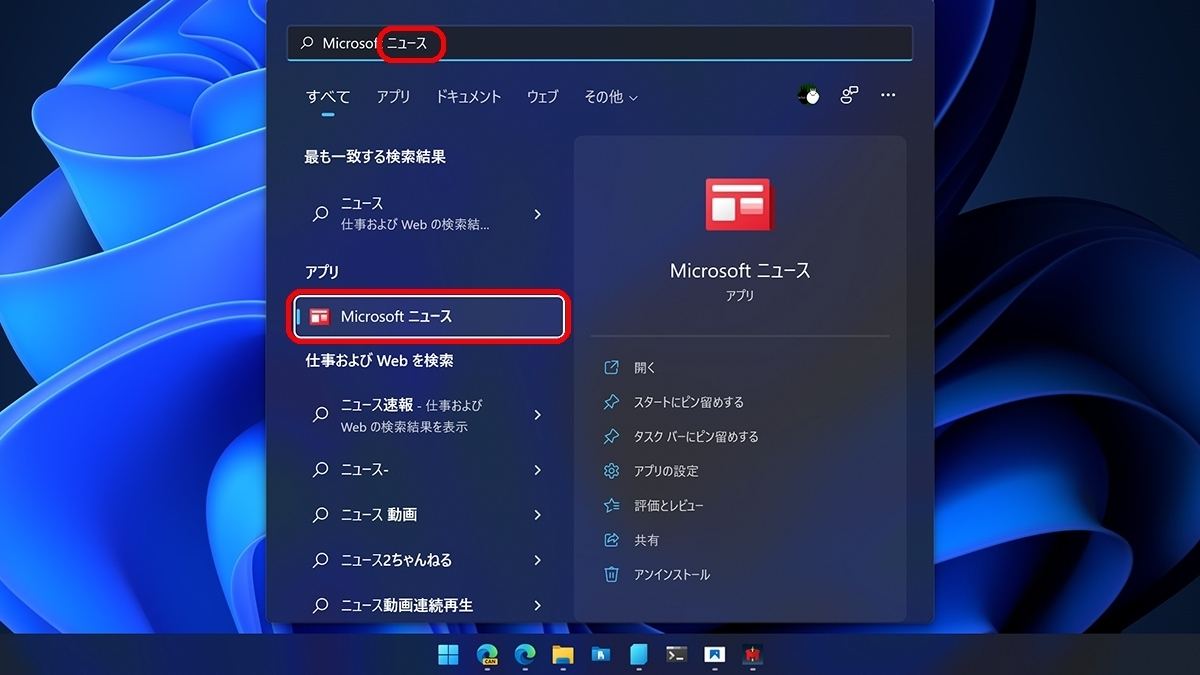
Task: Click the magnifier icon beside ニュース2ちゃんねる
Action: 320,560
